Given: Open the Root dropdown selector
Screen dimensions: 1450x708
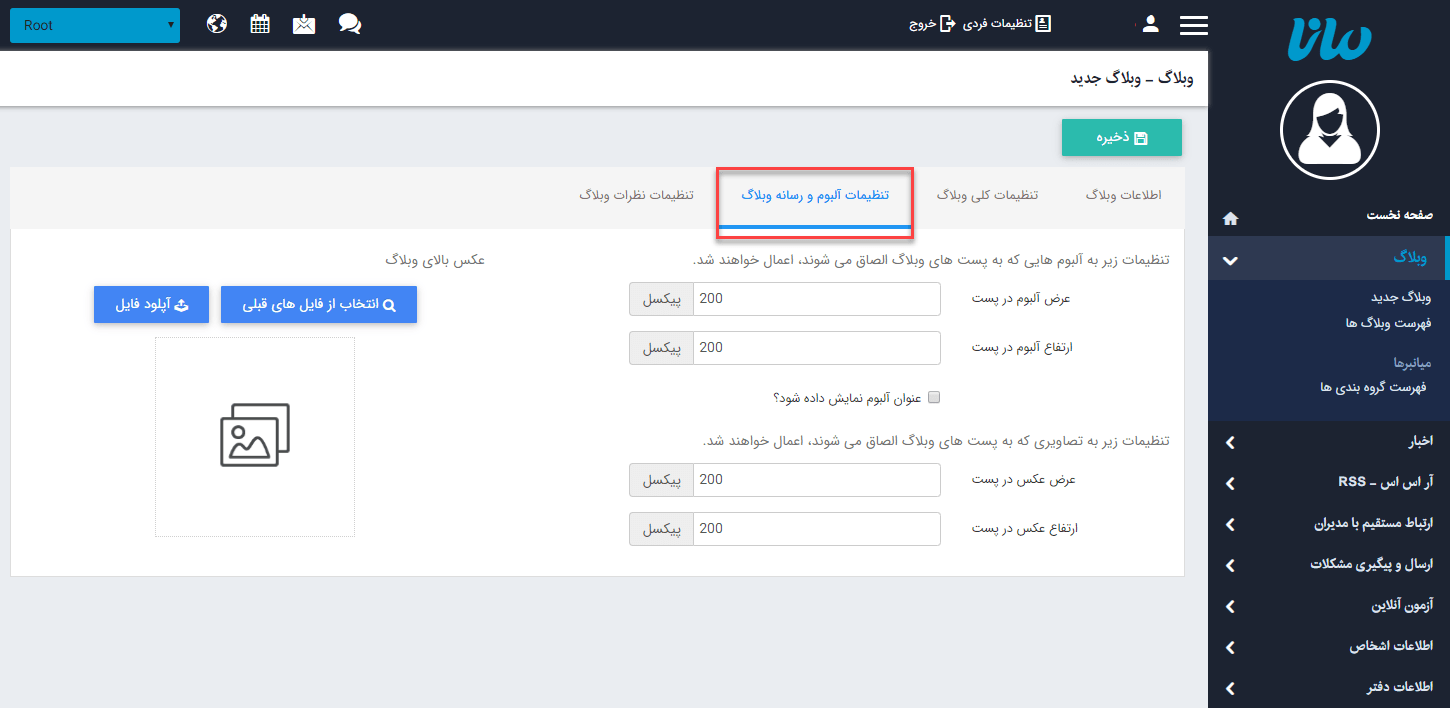Looking at the screenshot, I should [95, 25].
